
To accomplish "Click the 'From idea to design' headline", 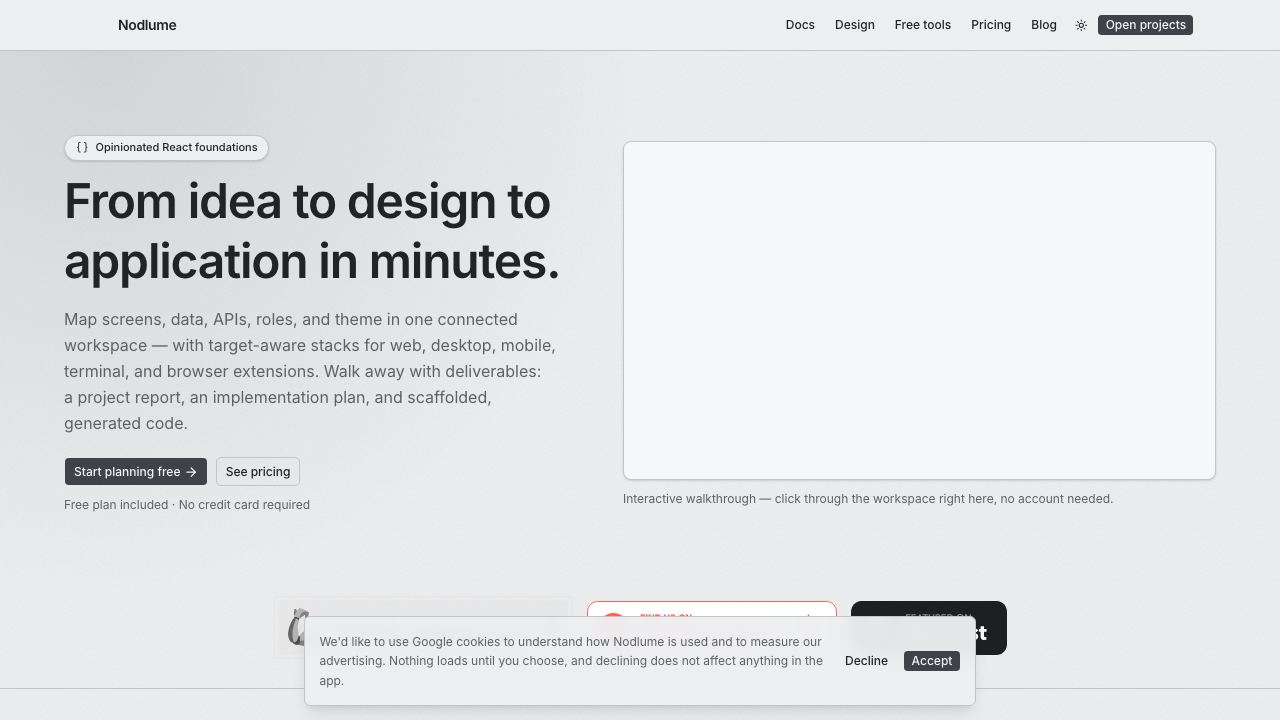I will [312, 231].
